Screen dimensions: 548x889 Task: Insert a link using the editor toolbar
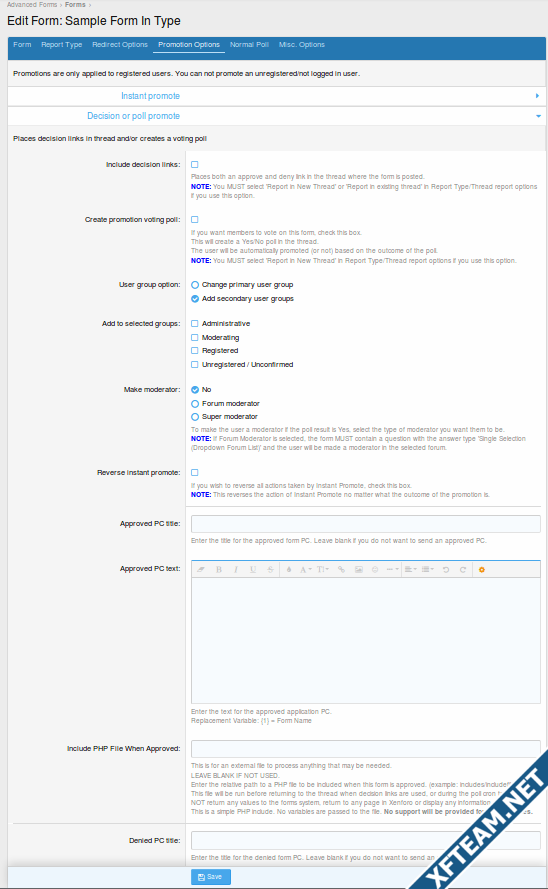coord(341,569)
